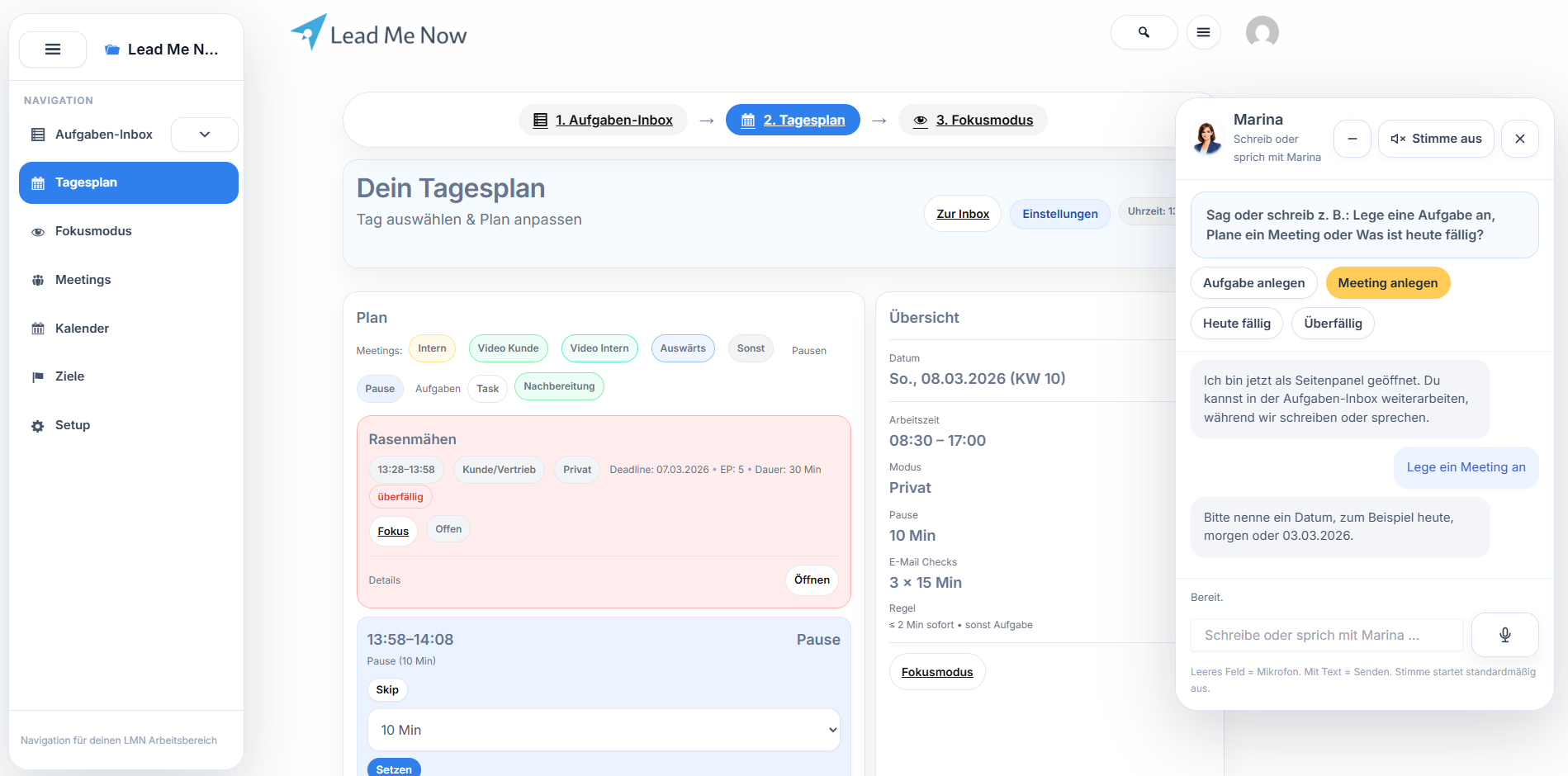Open the Kalender section

click(82, 329)
